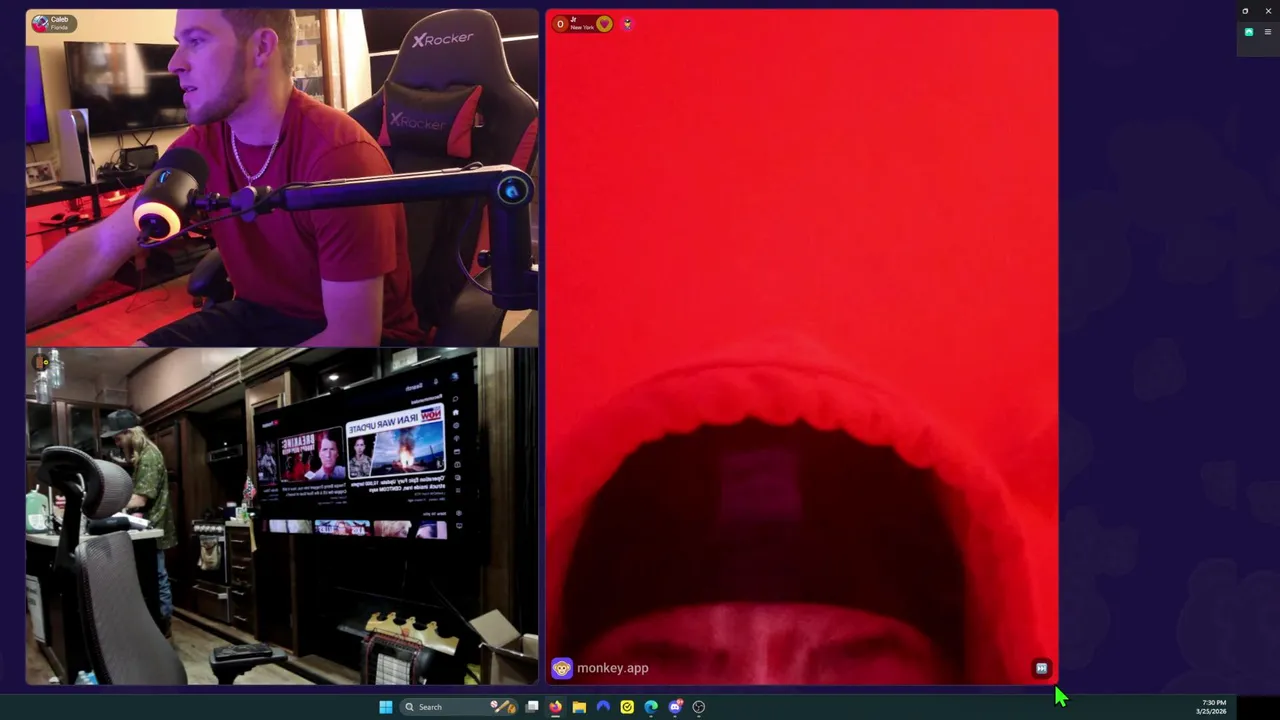Screen dimensions: 1280x720
Task: Click the taskbar Search box
Action: click(459, 707)
